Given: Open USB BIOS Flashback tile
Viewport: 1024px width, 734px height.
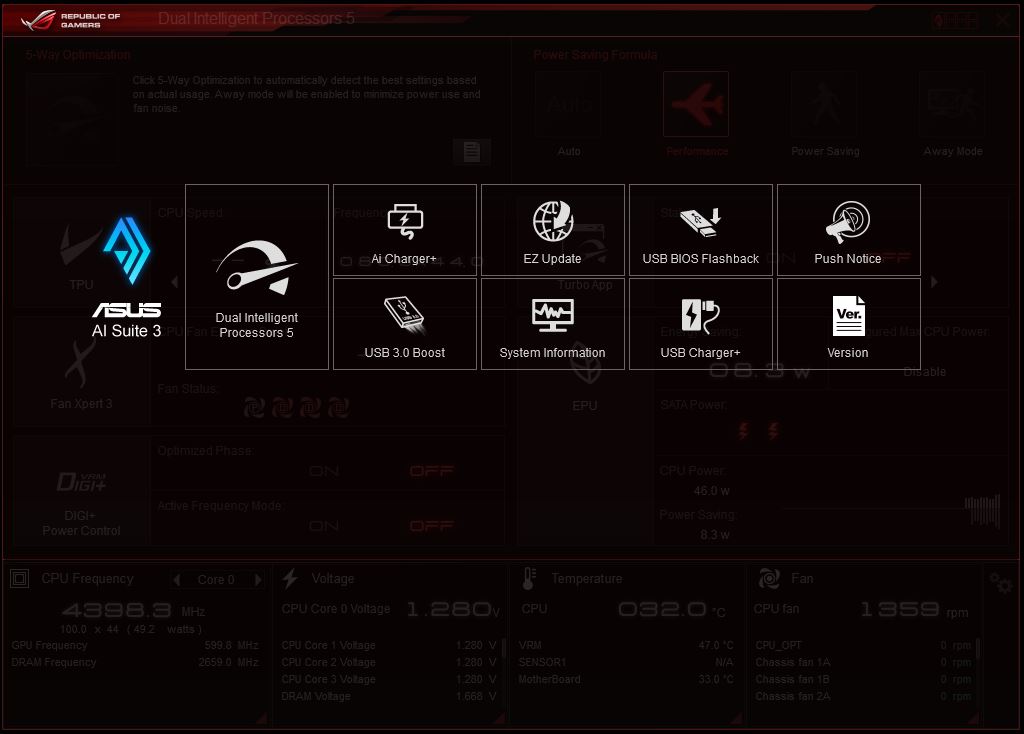Looking at the screenshot, I should [701, 230].
